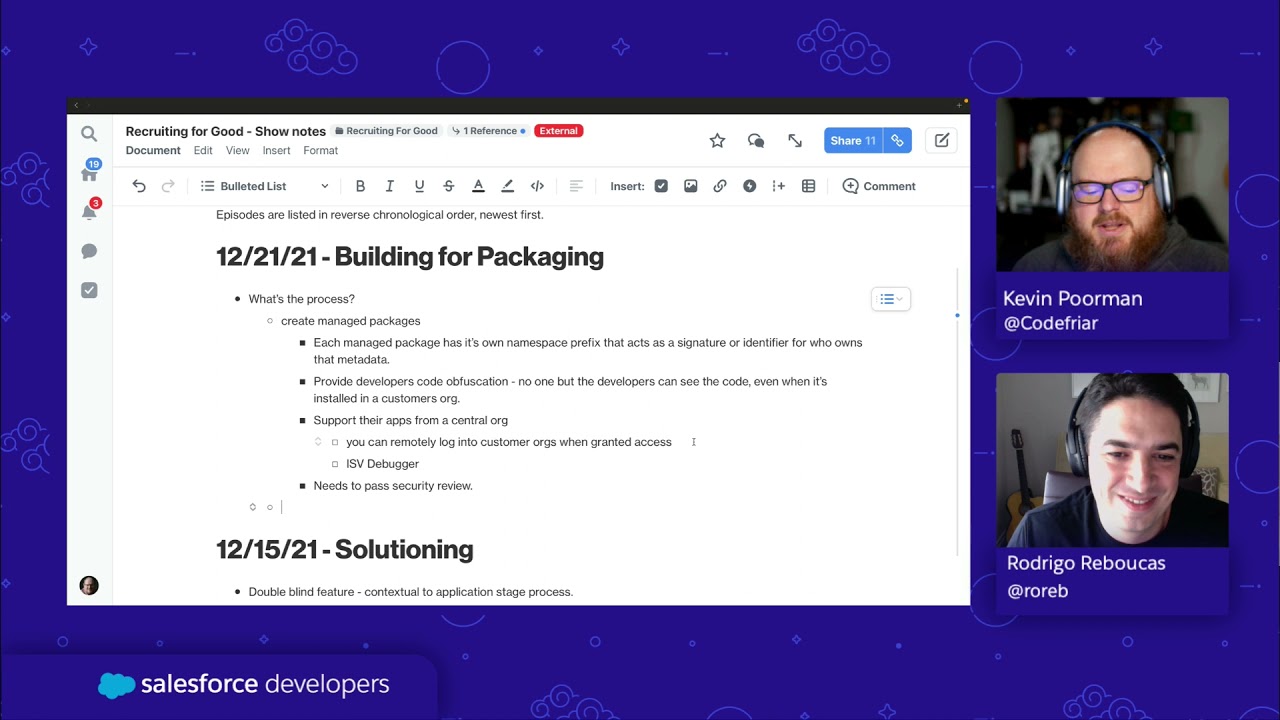This screenshot has width=1280, height=720.
Task: Insert a live app lightning icon
Action: [x=749, y=186]
